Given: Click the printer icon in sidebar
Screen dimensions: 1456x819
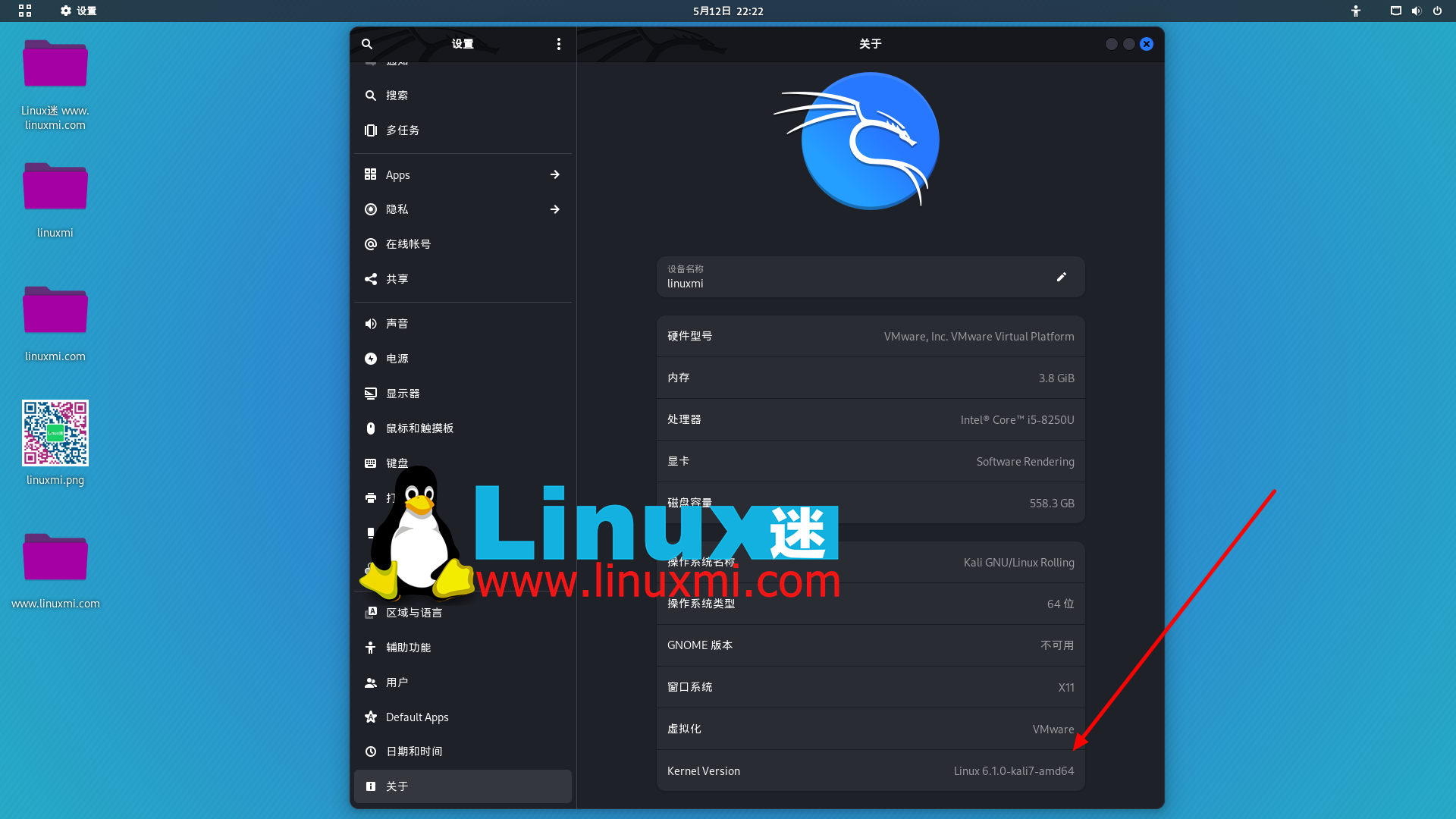Looking at the screenshot, I should (370, 498).
